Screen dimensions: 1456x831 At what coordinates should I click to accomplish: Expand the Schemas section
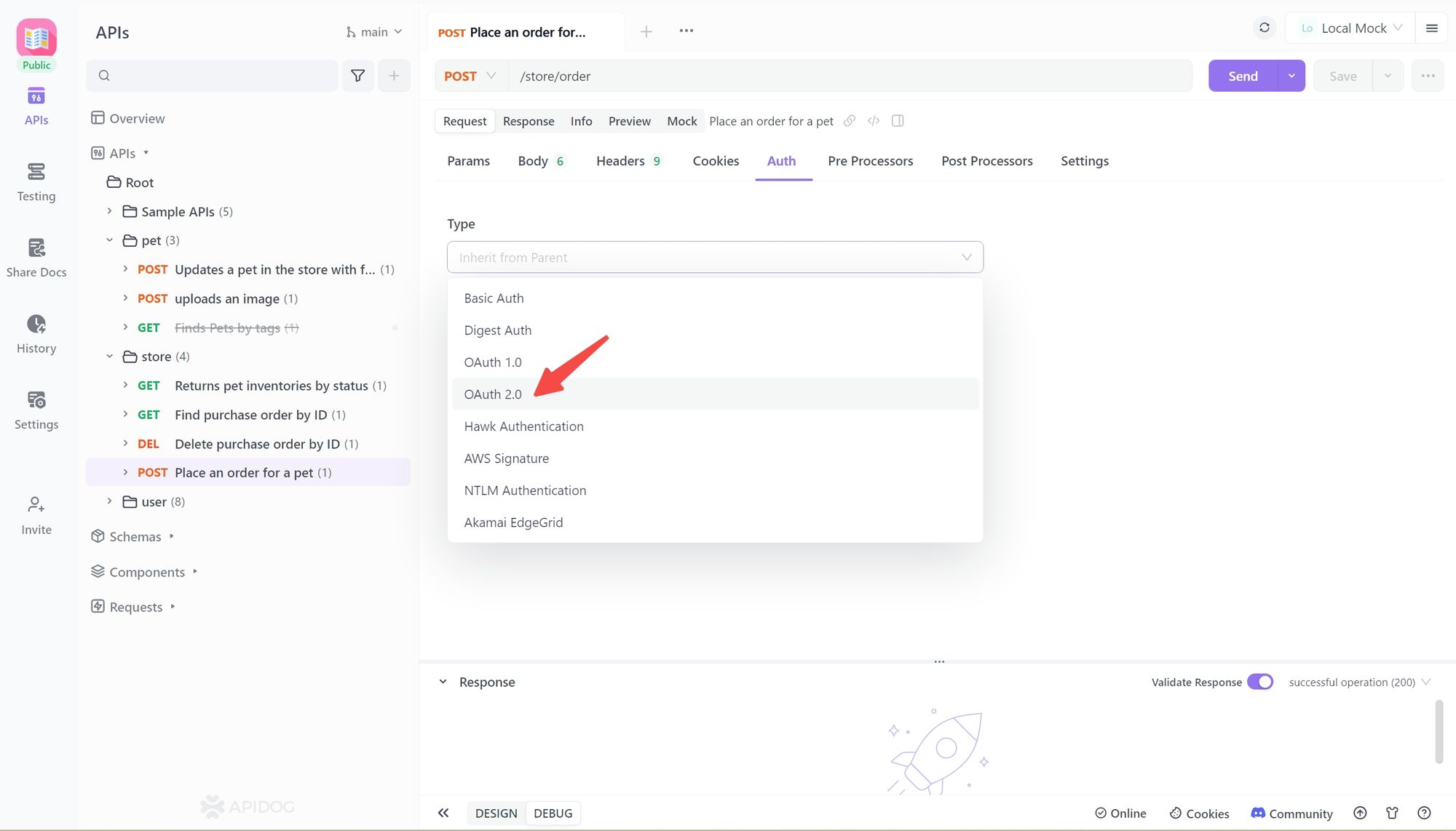click(172, 536)
